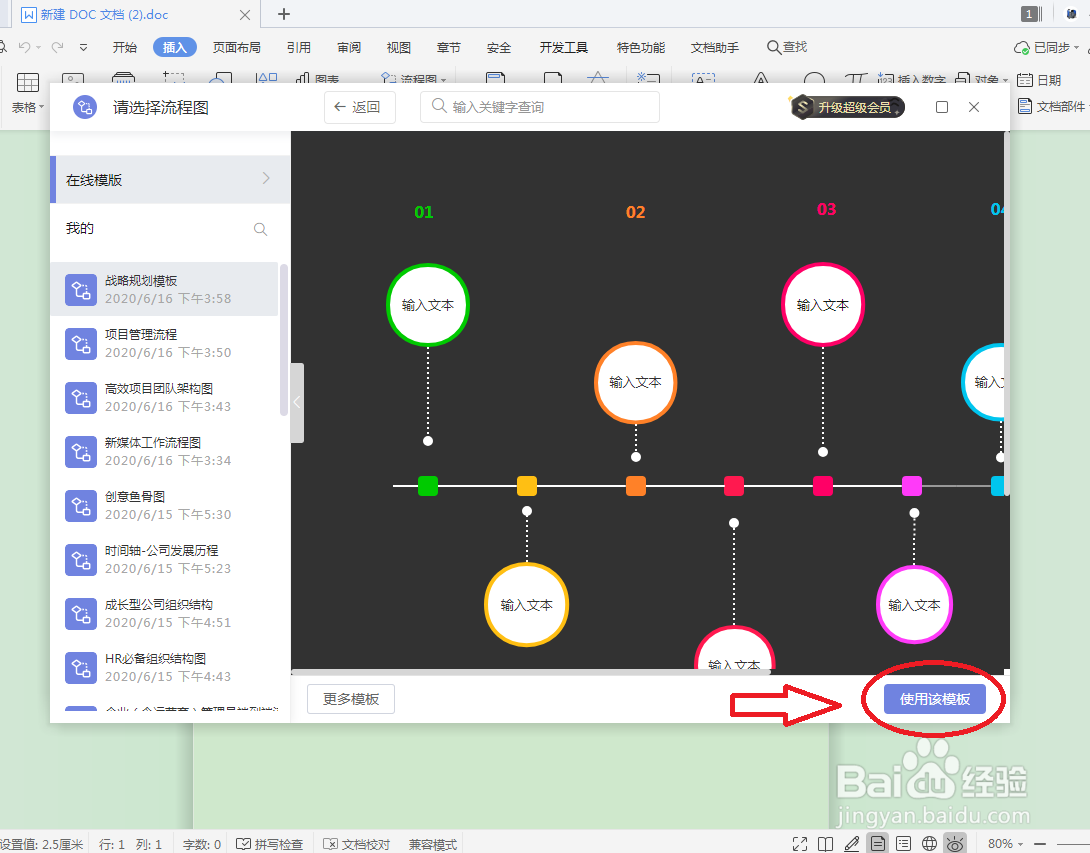Image resolution: width=1090 pixels, height=853 pixels.
Task: Click fullscreen view icon in status bar
Action: (800, 843)
